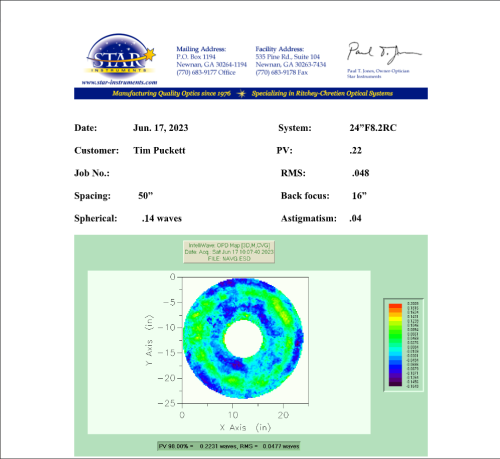
Task: Click the X Axis (in) label
Action: [245, 427]
